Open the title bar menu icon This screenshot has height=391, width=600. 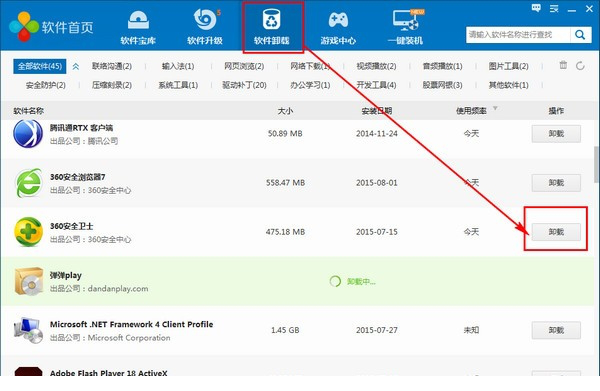coord(554,8)
